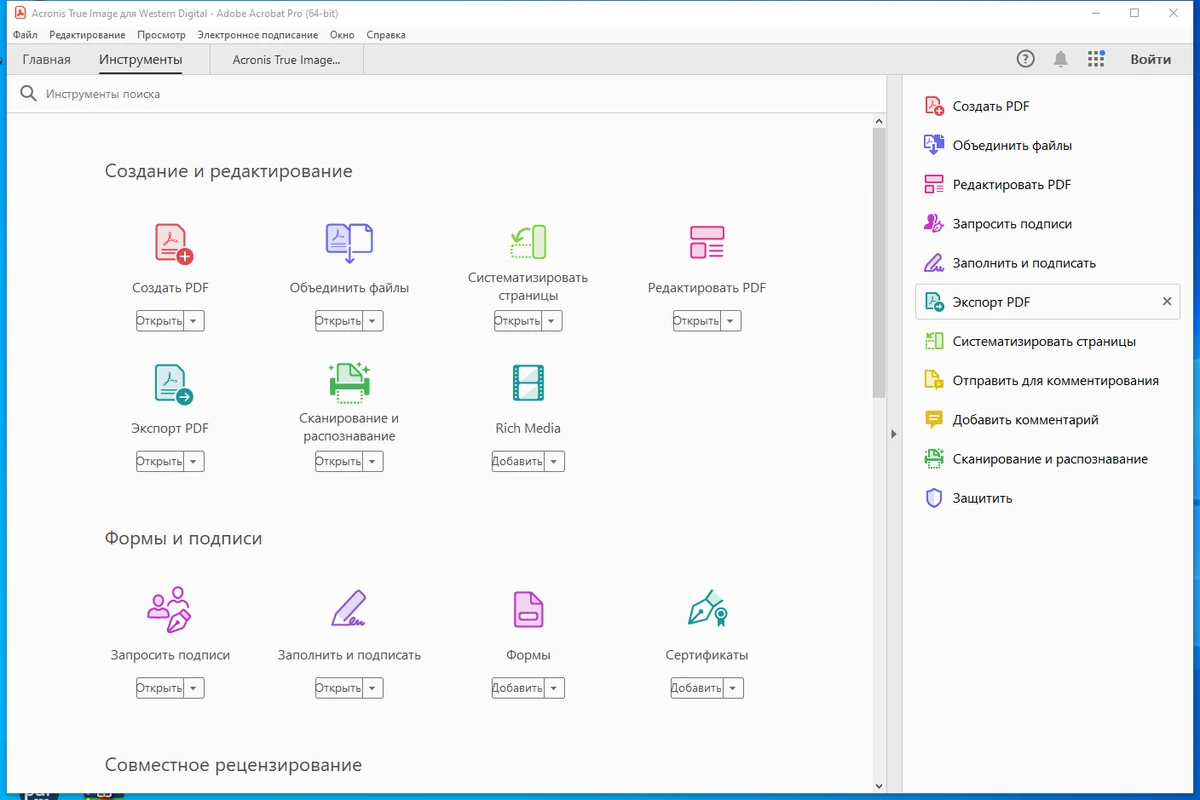Click Открыть button under Сканирование и распознавание
Screen dimensions: 1200x800
[x=339, y=461]
